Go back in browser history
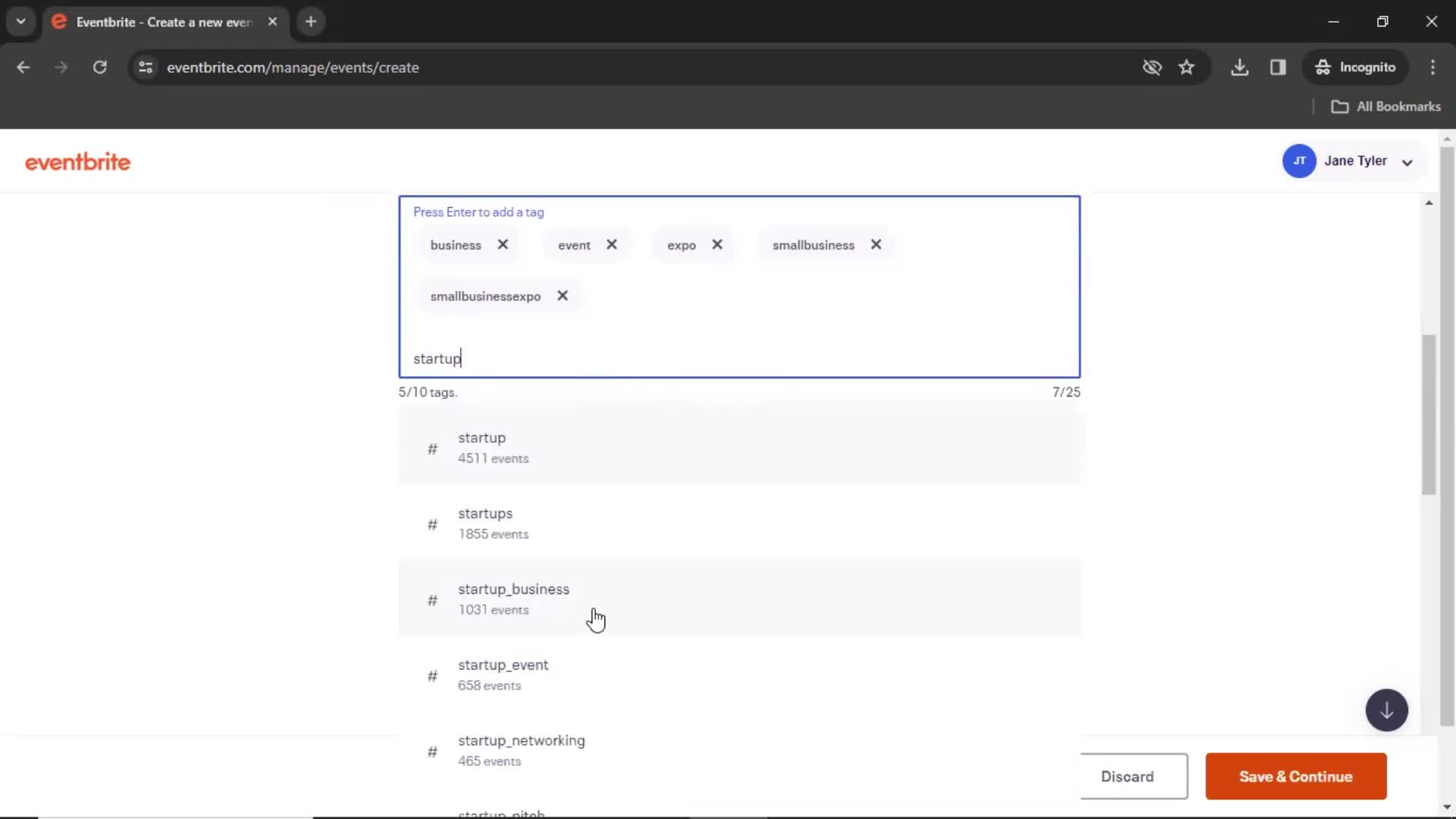Viewport: 1456px width, 819px height. 24,67
